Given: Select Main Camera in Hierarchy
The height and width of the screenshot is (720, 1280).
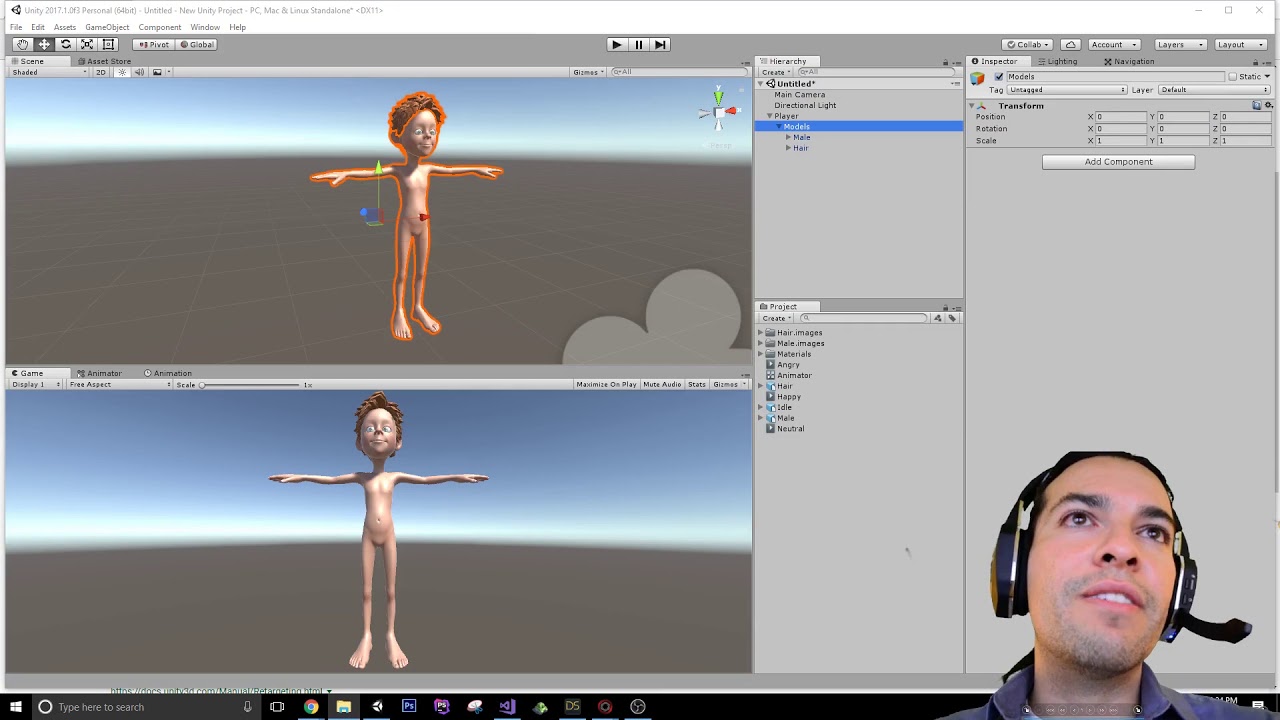Looking at the screenshot, I should (x=799, y=94).
